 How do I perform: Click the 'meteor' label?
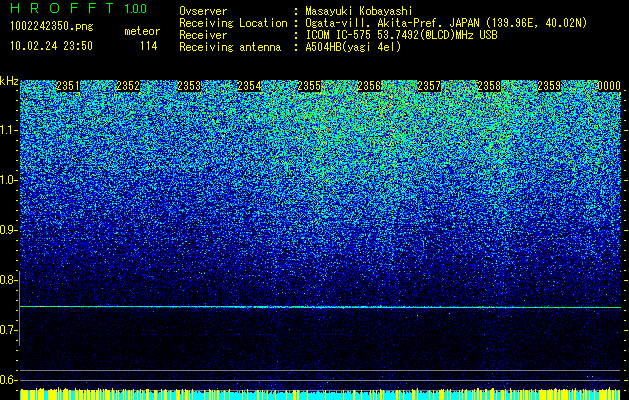(142, 31)
